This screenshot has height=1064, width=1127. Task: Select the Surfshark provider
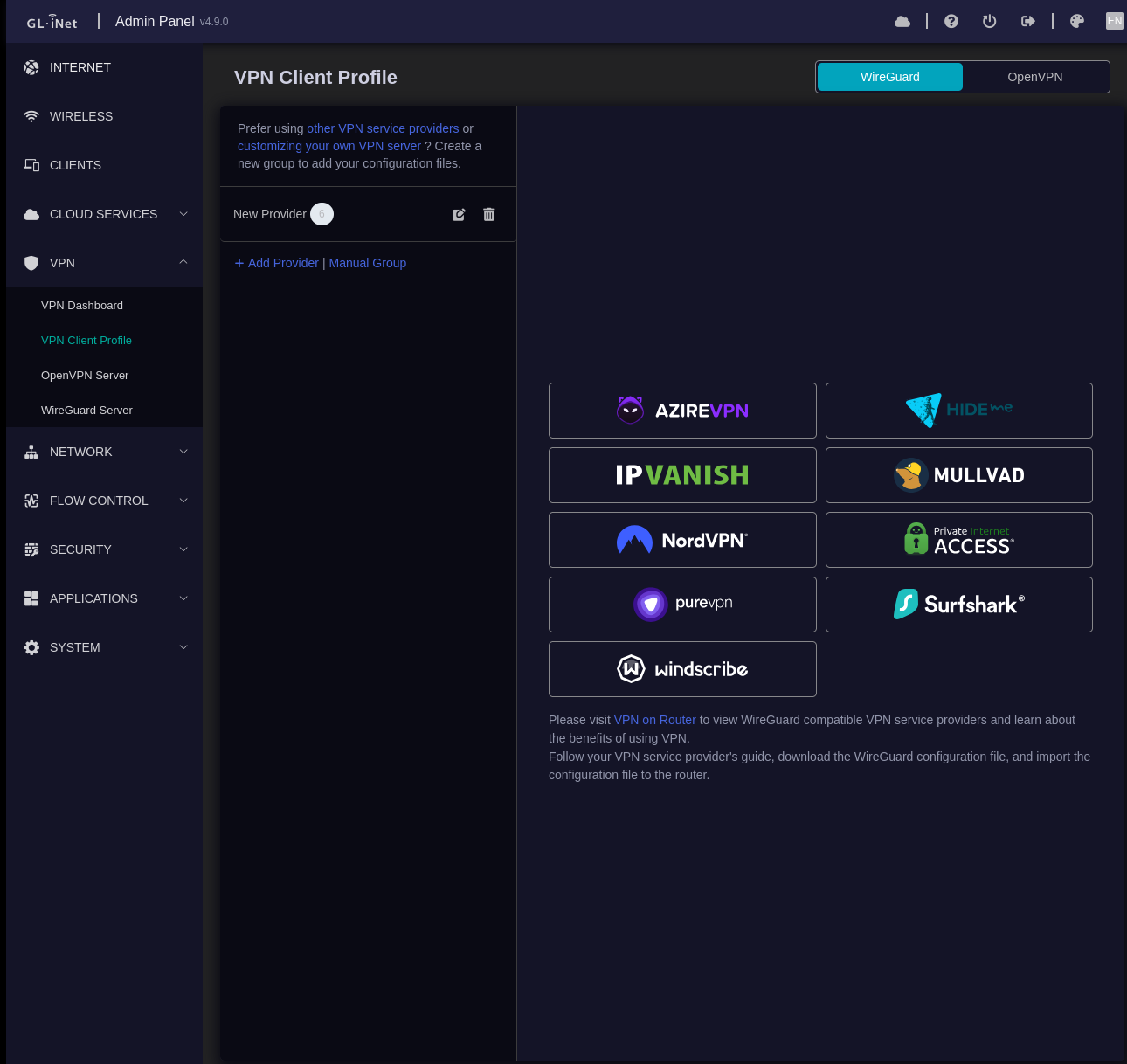pos(959,605)
